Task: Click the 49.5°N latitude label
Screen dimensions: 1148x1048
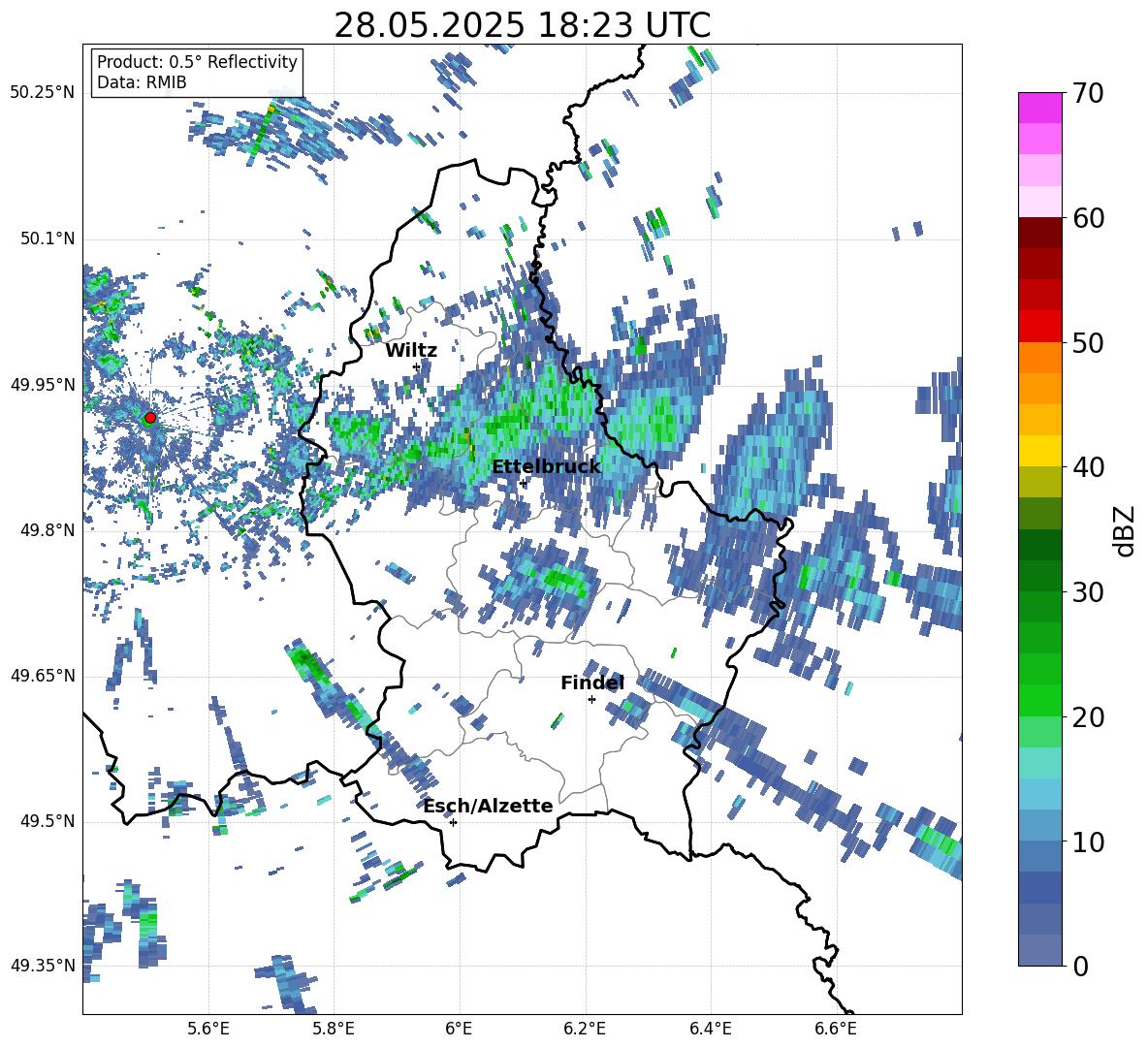Action: pos(47,821)
